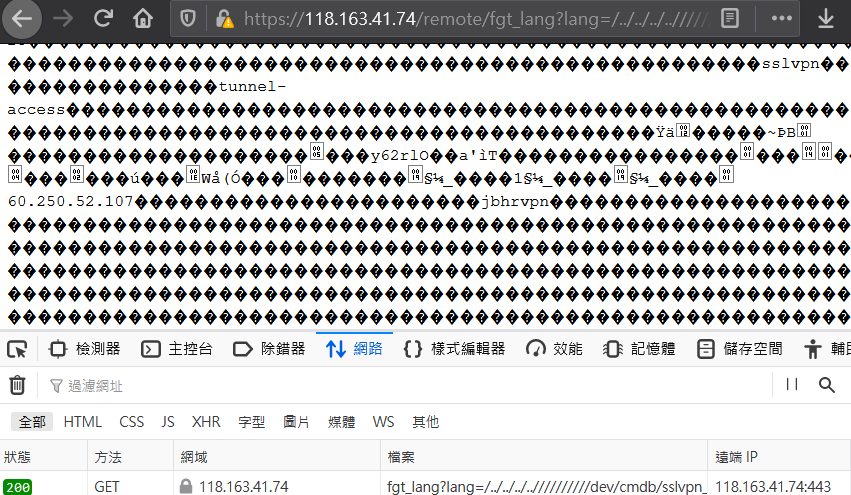Open the accessibility panel tab

click(x=826, y=349)
